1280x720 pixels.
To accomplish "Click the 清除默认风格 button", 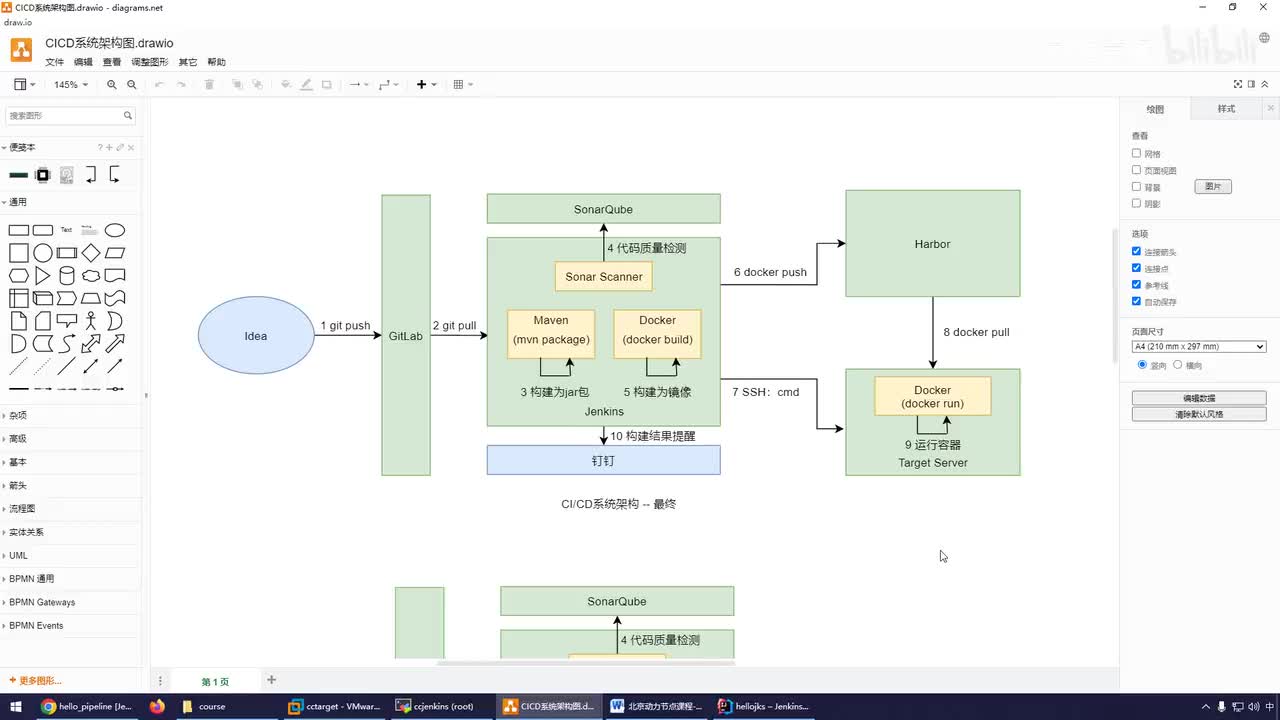I will (x=1199, y=414).
